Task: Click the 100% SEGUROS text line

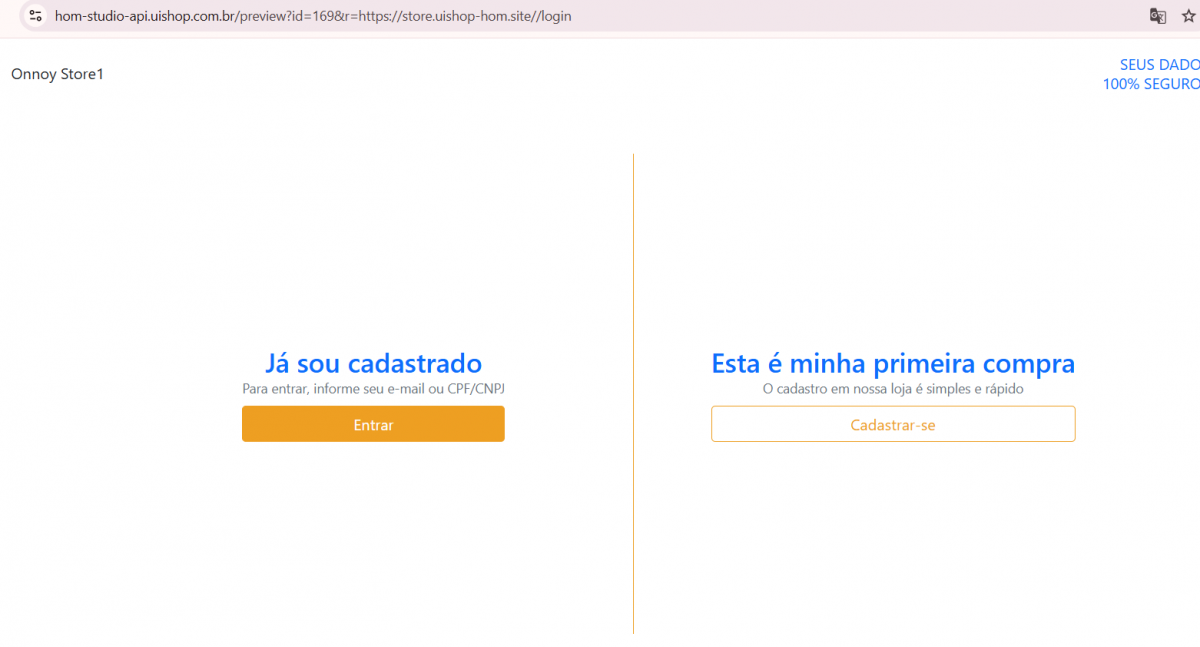Action: tap(1150, 84)
